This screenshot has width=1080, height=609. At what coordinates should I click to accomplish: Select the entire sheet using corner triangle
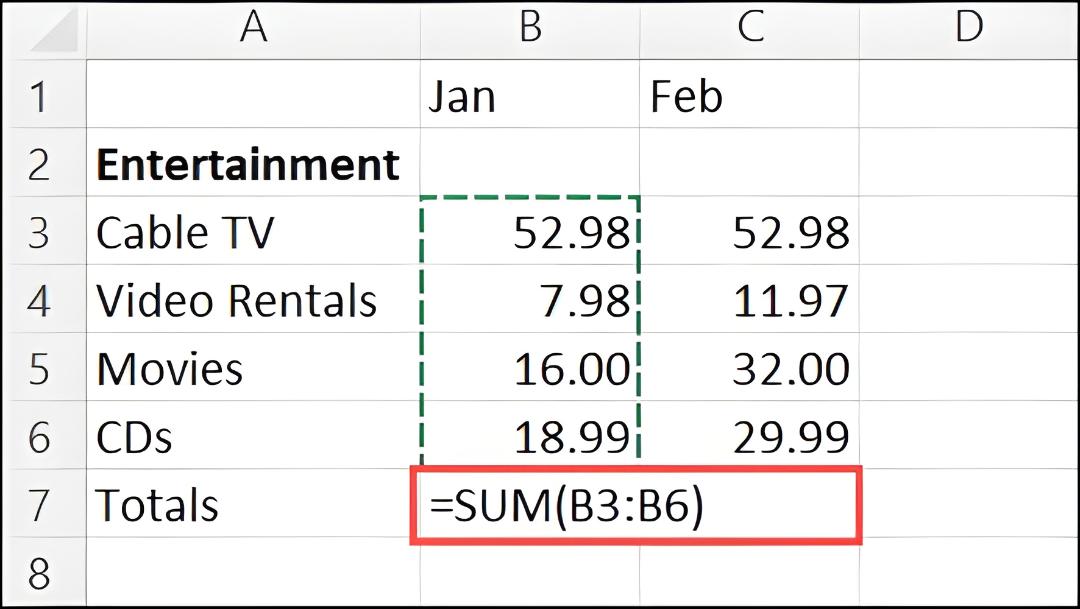click(54, 30)
